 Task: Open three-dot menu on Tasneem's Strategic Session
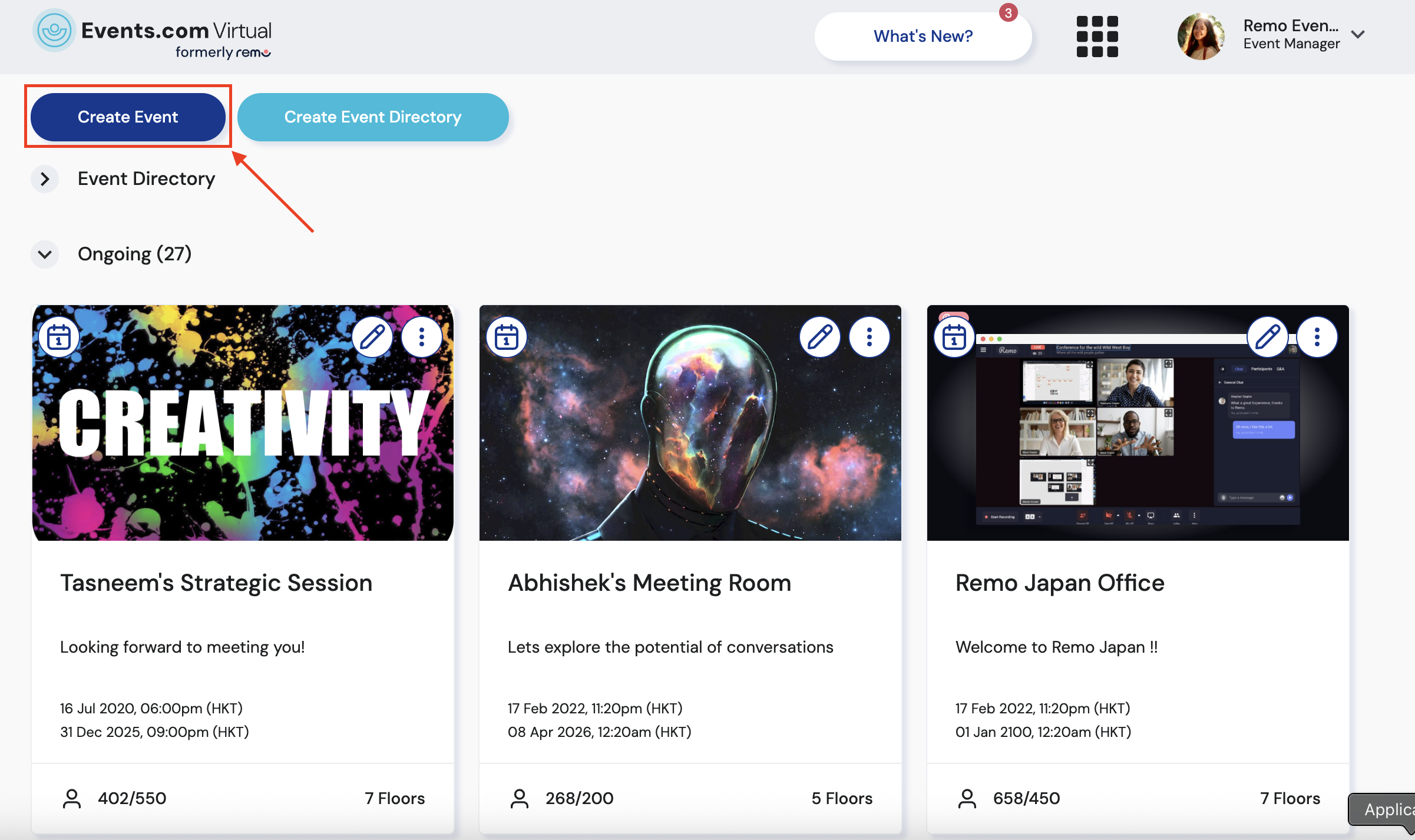(x=422, y=338)
